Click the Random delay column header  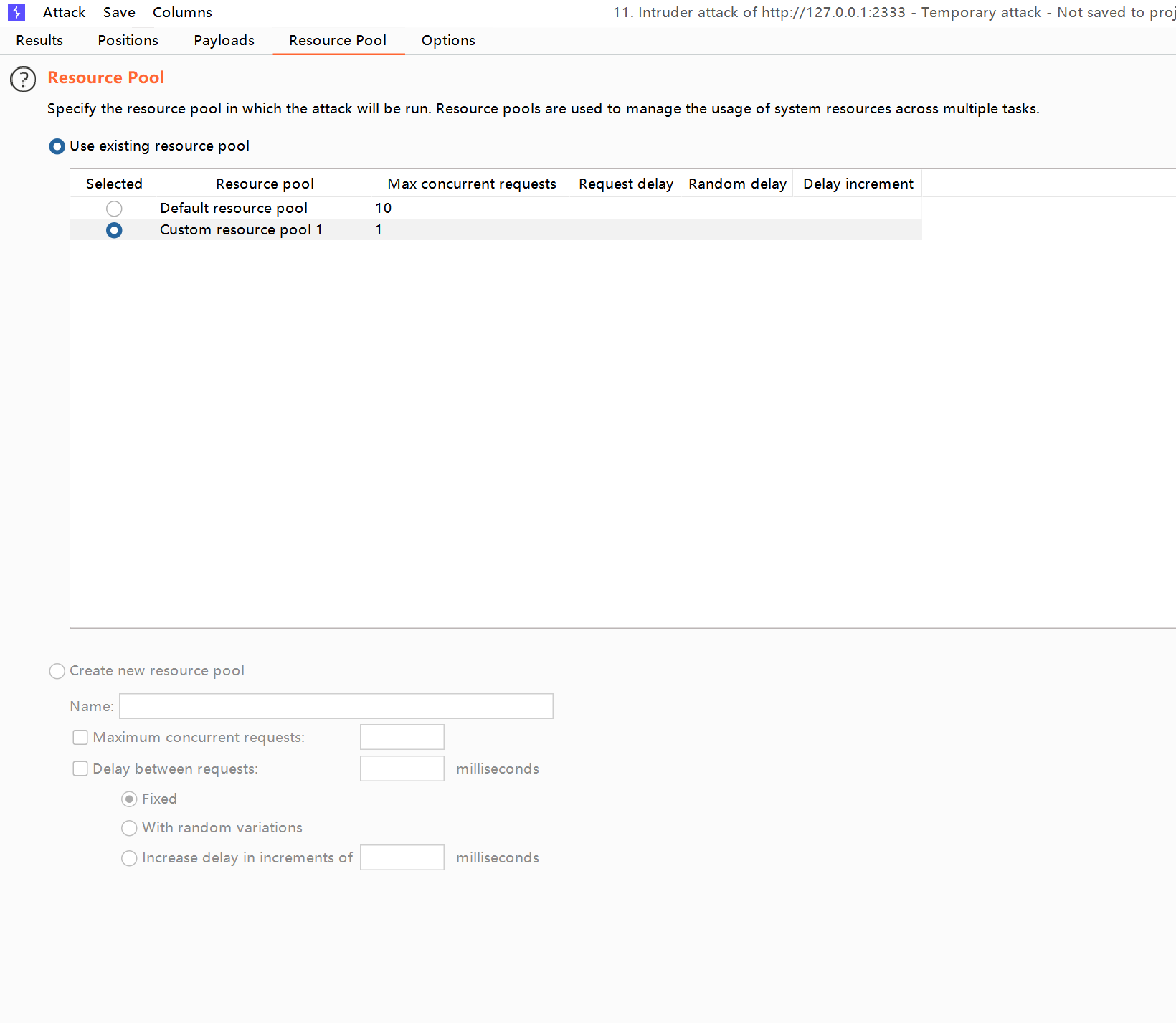pos(737,184)
